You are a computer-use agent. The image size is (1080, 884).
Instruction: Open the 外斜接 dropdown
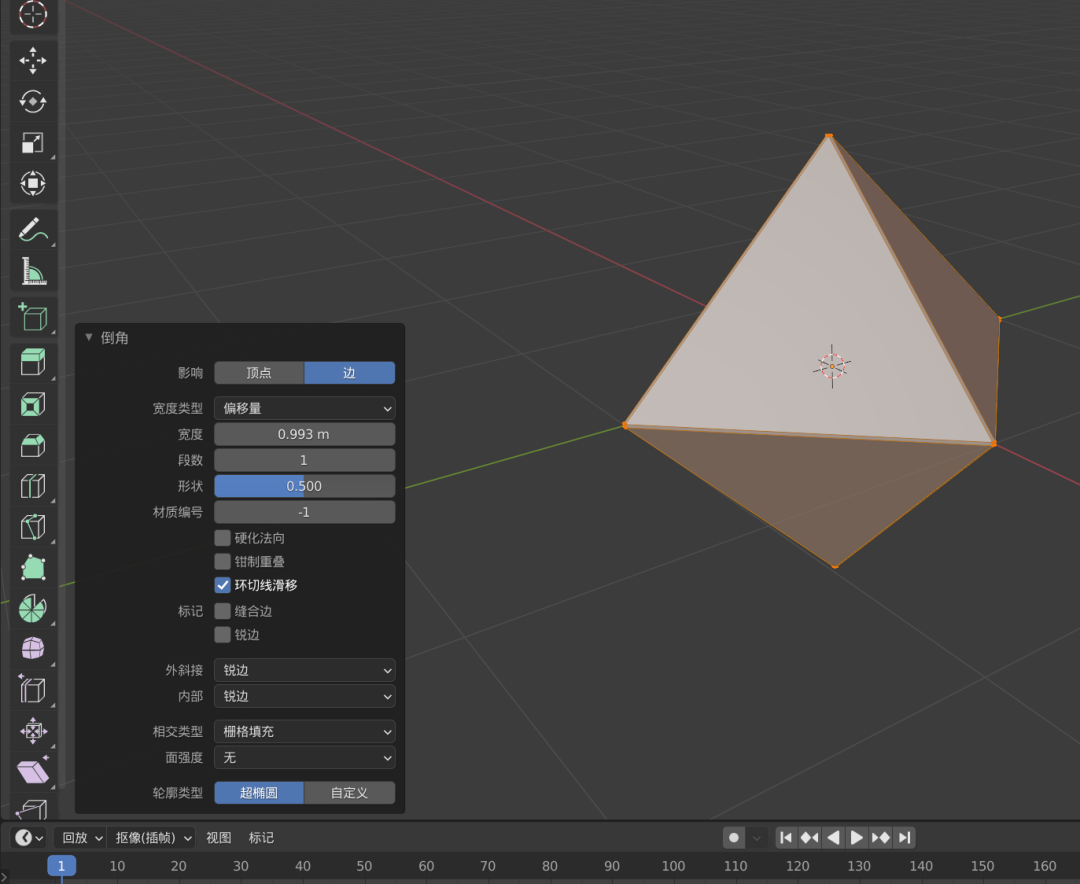(304, 670)
